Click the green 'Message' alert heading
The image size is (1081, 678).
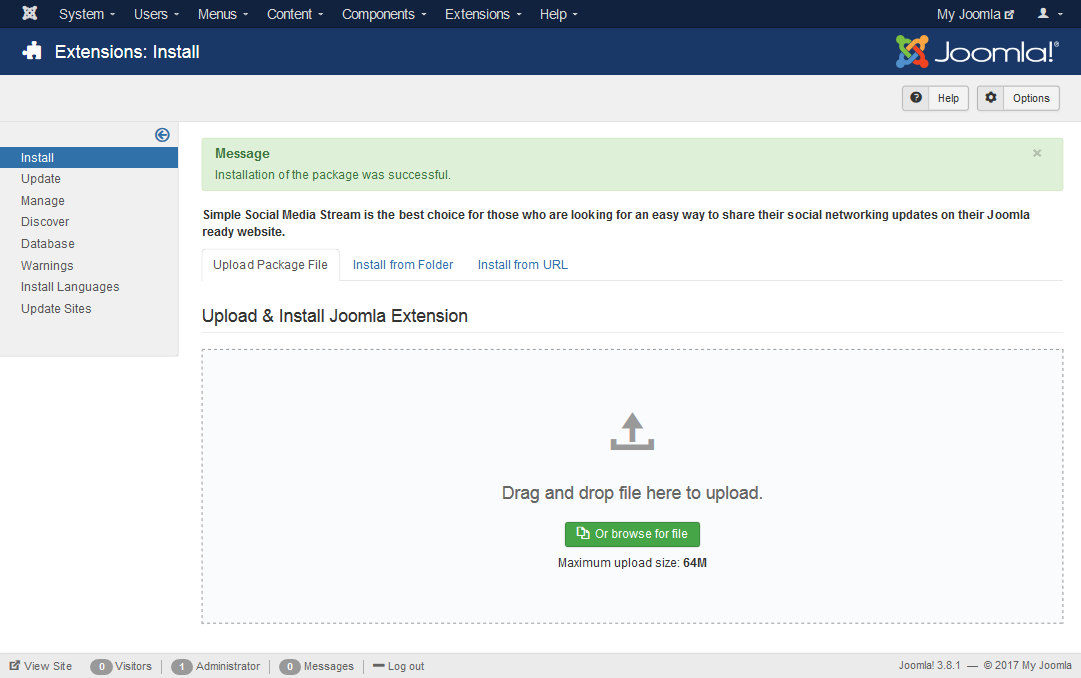pyautogui.click(x=242, y=153)
